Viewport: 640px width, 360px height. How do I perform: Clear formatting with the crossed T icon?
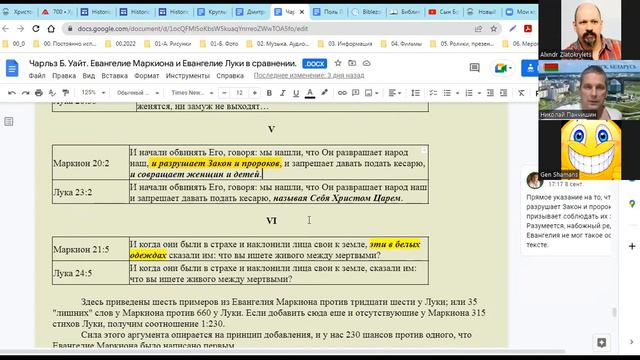[521, 93]
